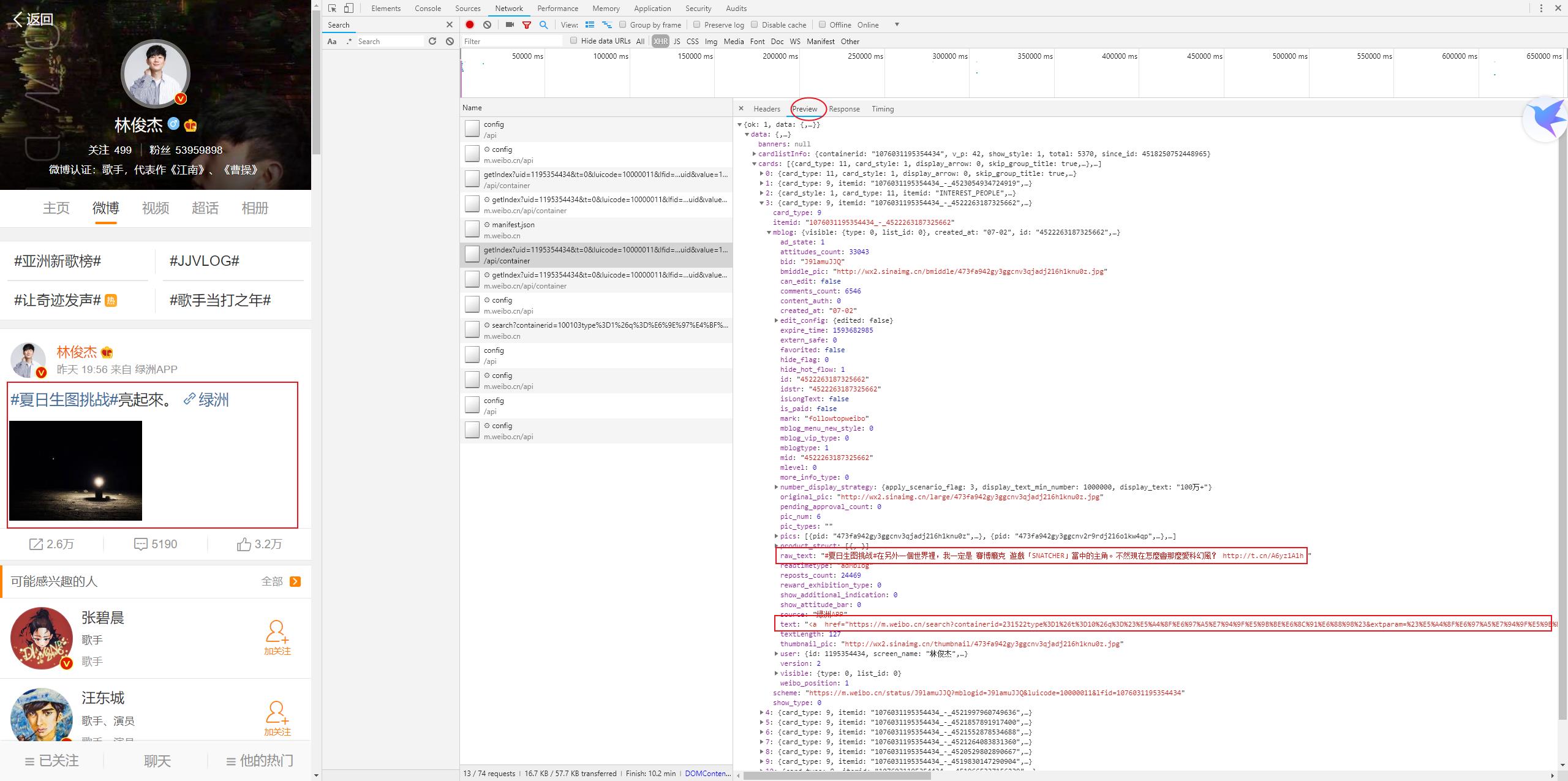Toggle the device toolbar icon
1568x781 pixels.
349,8
